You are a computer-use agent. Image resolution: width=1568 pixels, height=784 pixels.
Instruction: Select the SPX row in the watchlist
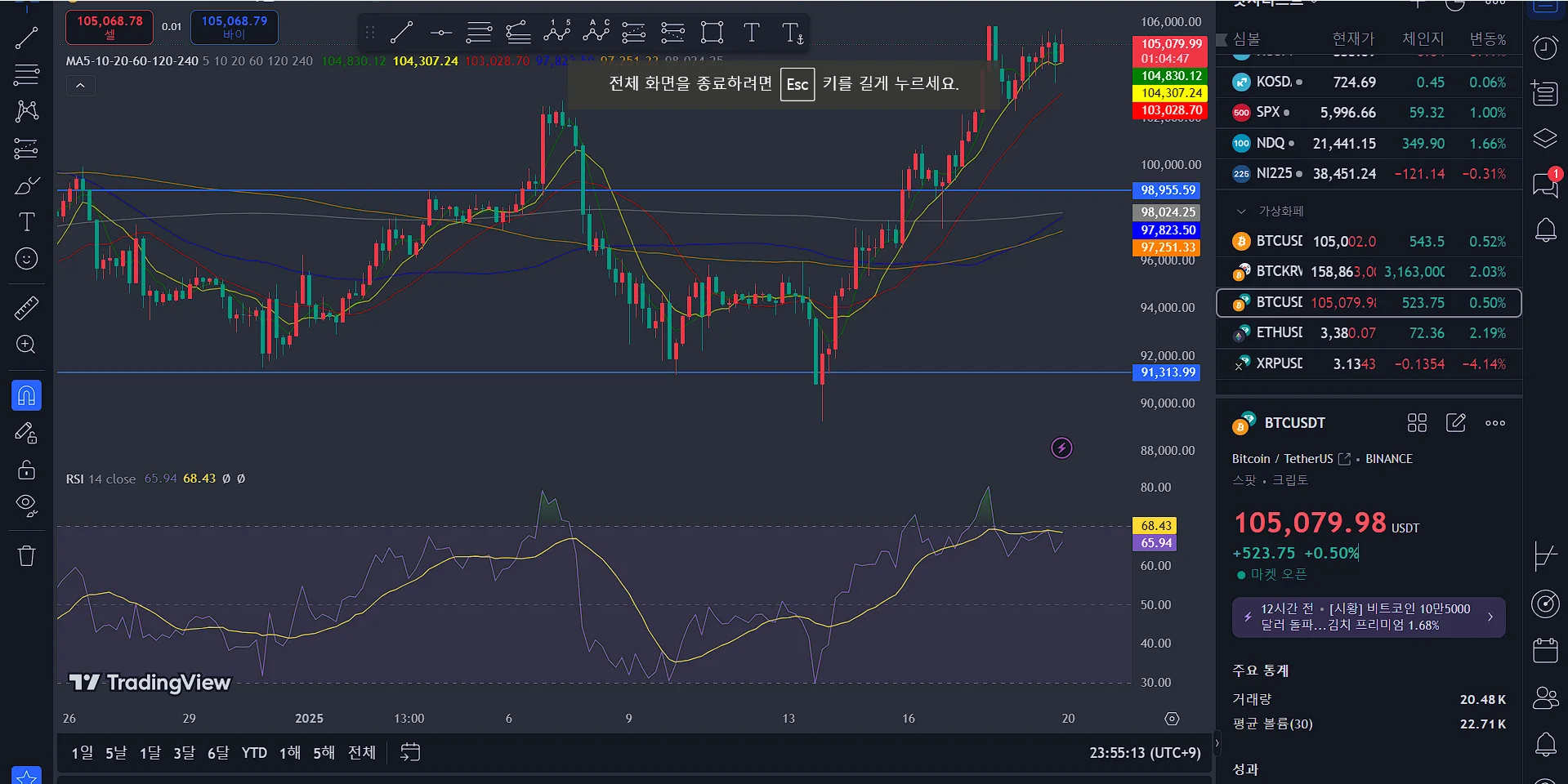click(1369, 113)
